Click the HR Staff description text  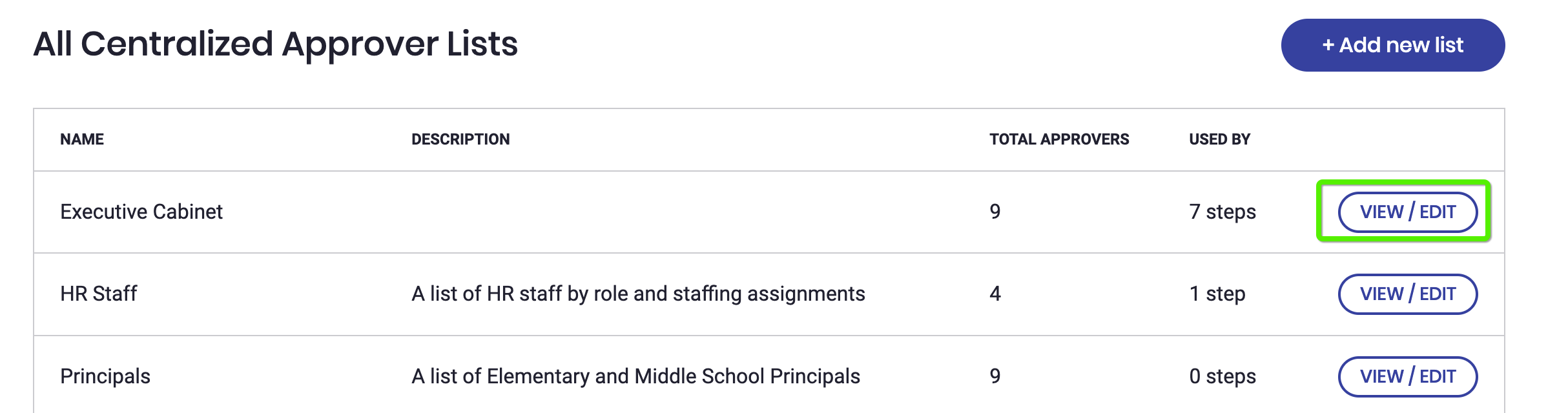[x=638, y=294]
